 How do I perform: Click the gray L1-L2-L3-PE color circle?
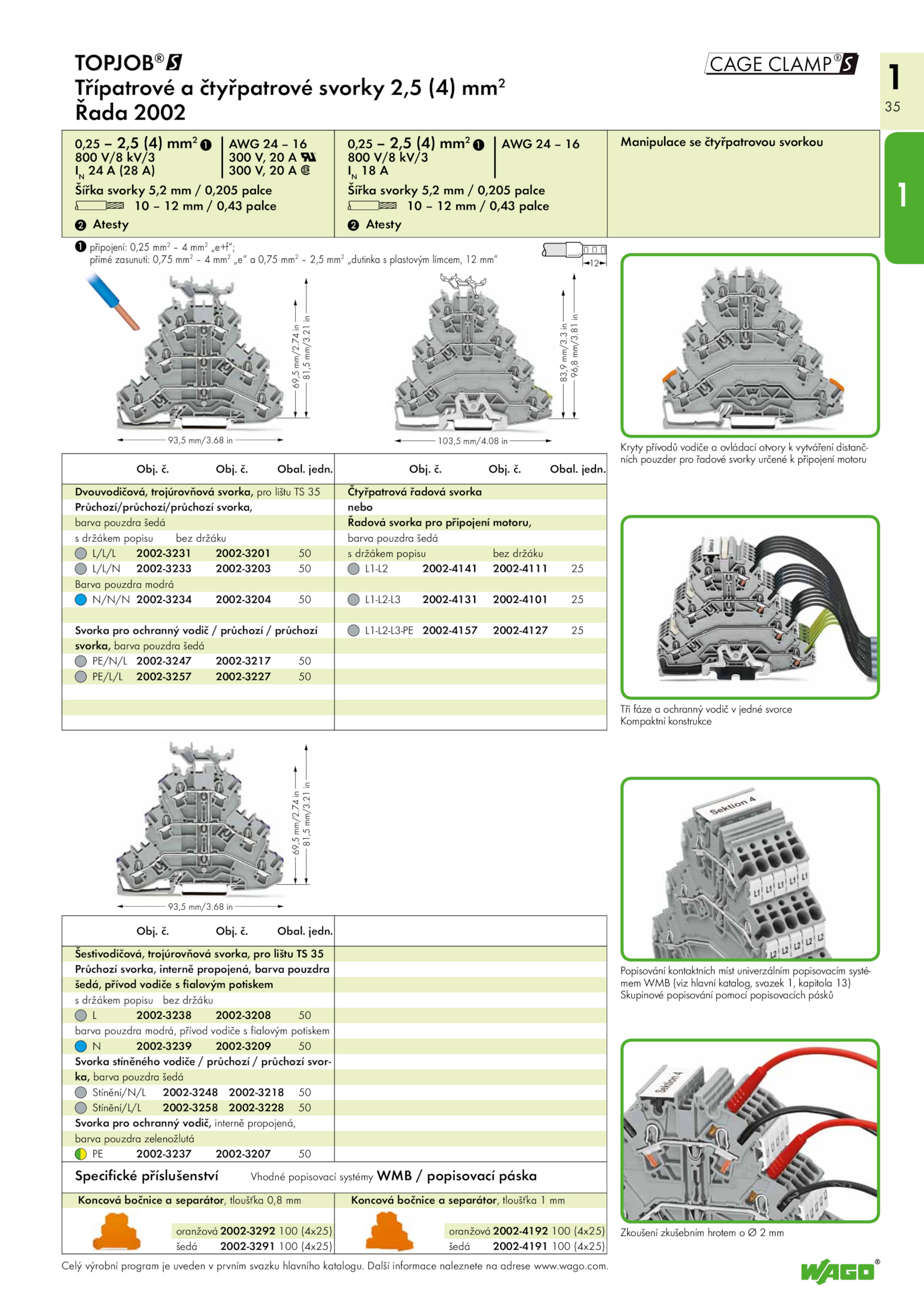click(353, 631)
